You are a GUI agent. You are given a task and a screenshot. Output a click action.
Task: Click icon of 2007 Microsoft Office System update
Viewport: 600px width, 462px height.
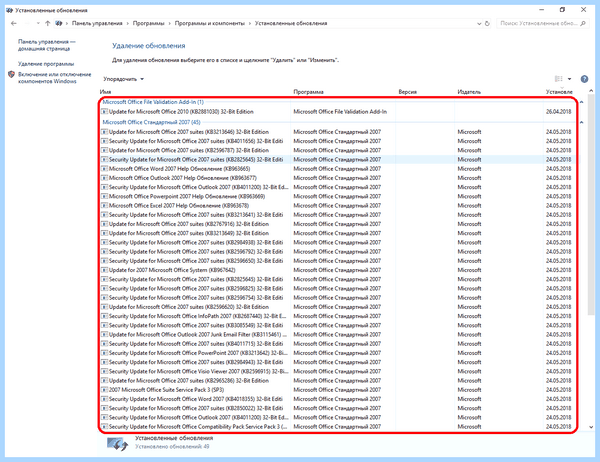click(x=104, y=270)
